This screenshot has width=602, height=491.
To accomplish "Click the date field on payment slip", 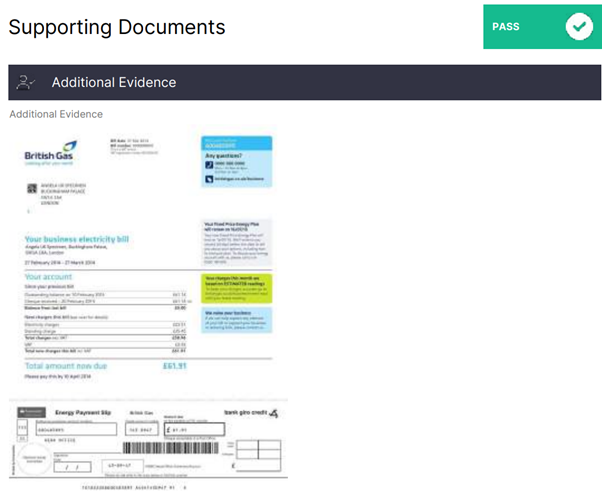I will (73, 467).
